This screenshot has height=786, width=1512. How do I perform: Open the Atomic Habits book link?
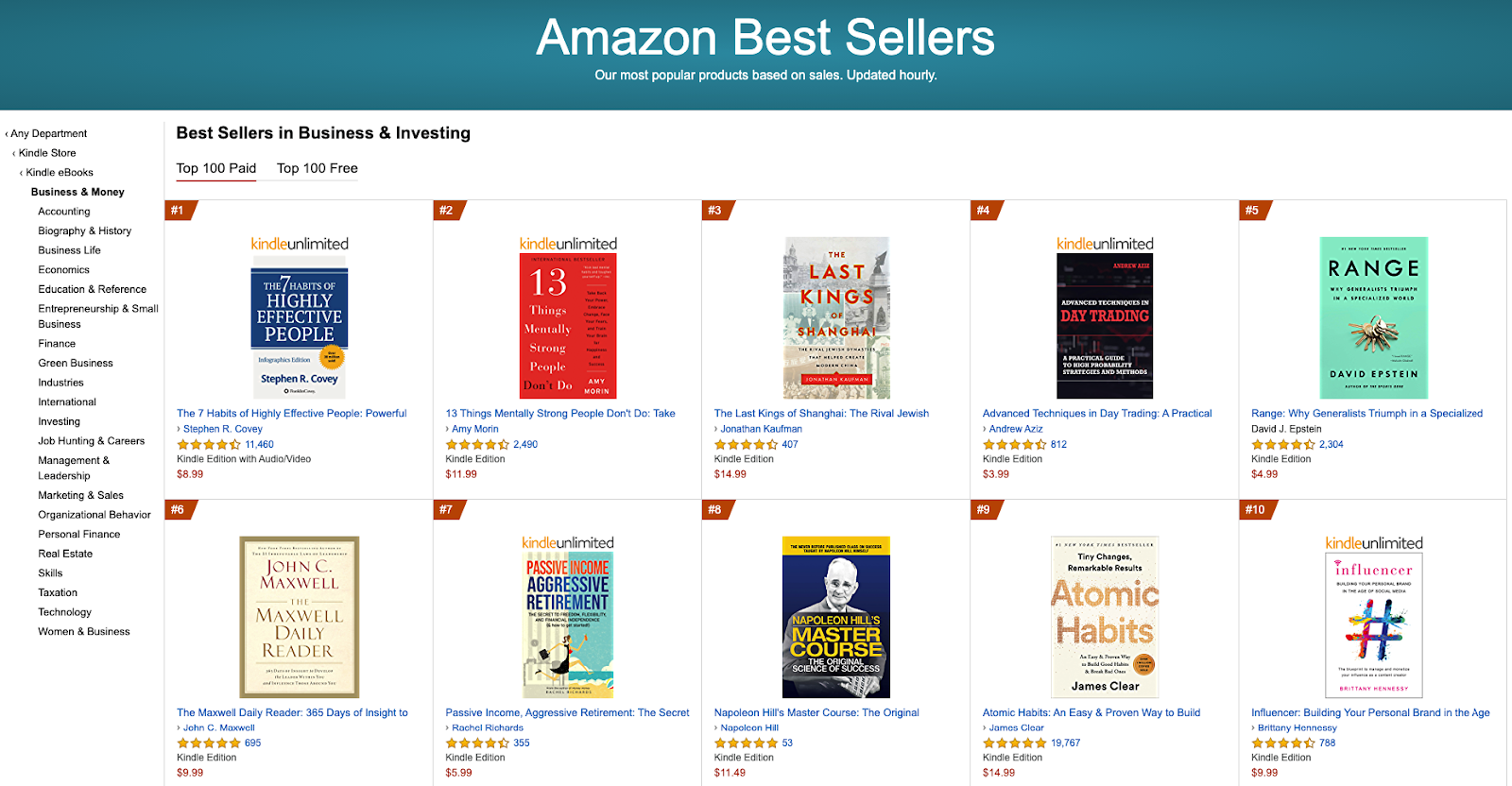1090,712
